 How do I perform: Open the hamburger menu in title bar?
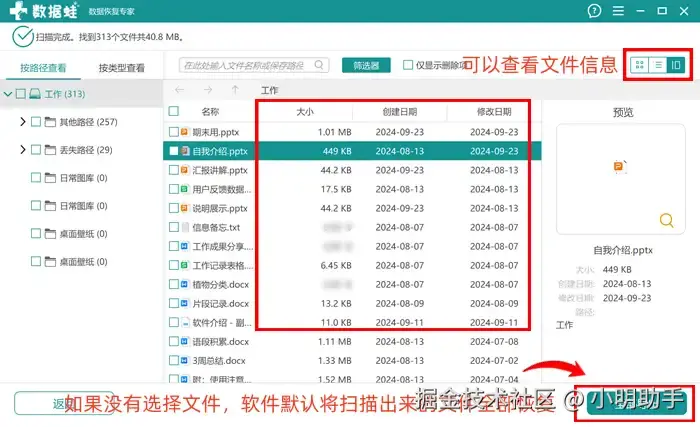click(618, 11)
